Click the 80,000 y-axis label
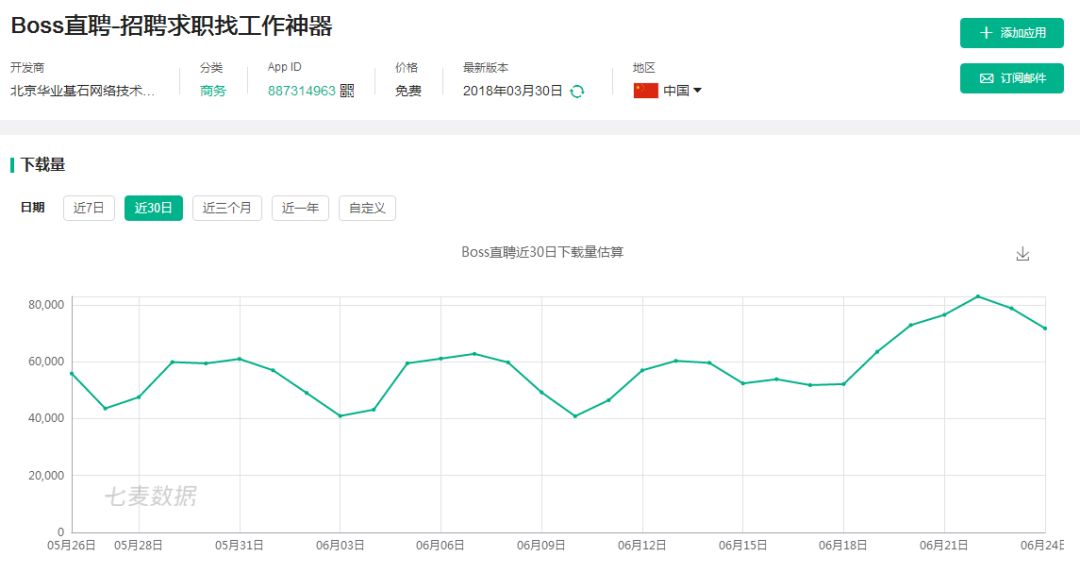This screenshot has height=573, width=1080. click(x=46, y=304)
